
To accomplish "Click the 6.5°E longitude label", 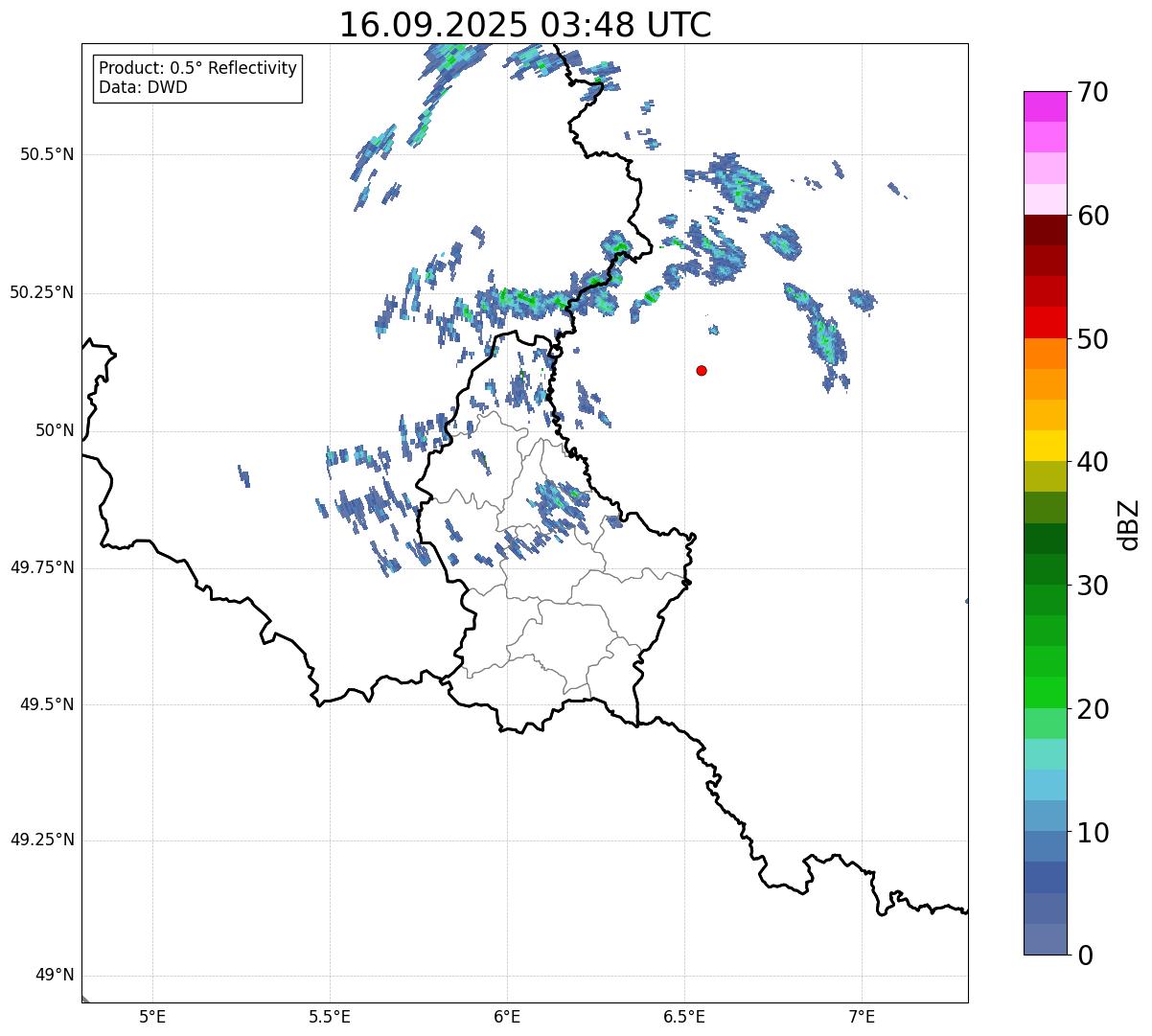I will click(x=684, y=1017).
